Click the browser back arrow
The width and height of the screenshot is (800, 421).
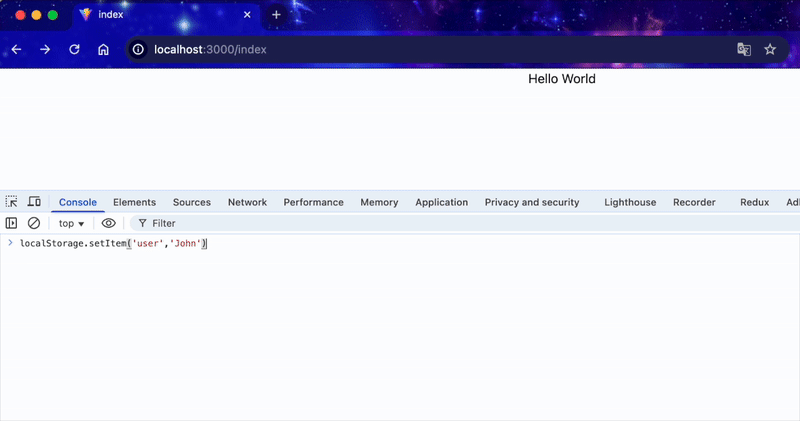(16, 49)
